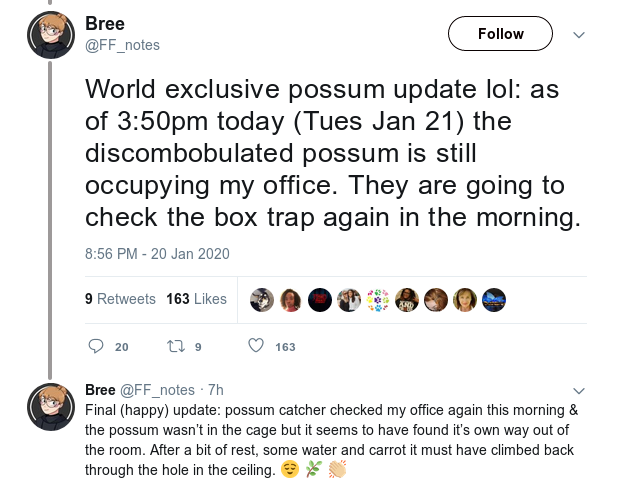The height and width of the screenshot is (484, 622).
Task: Click the @FF_notes handle under Bree's name
Action: coord(122,45)
